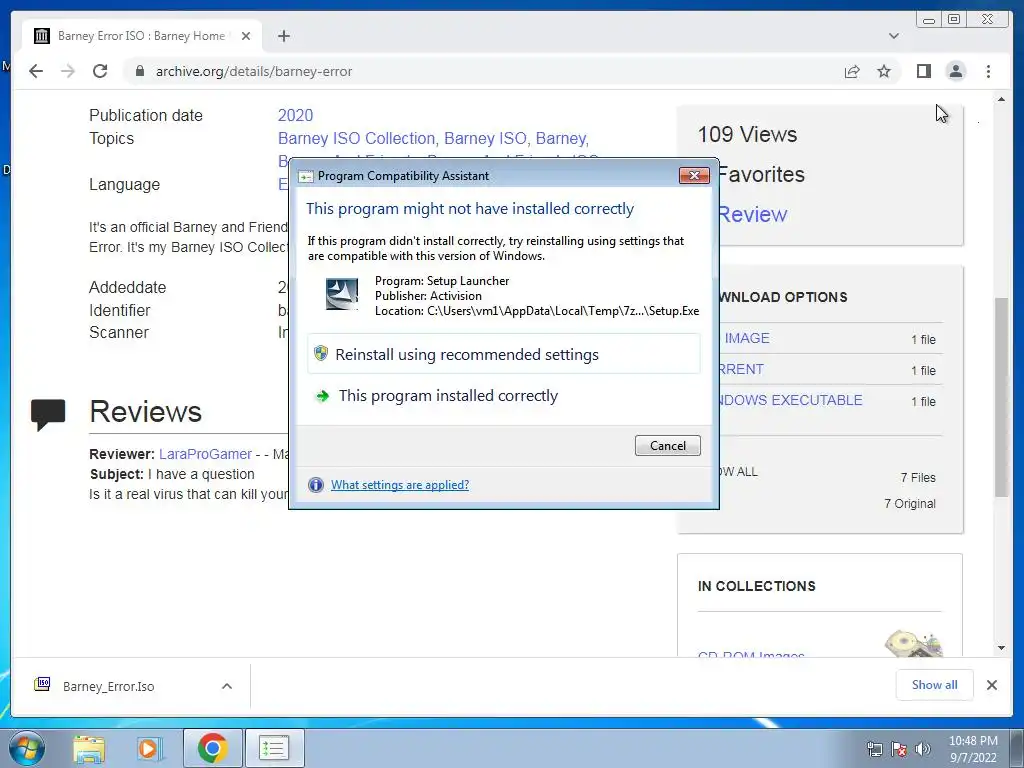Bookmark this page with the star icon

click(x=884, y=71)
